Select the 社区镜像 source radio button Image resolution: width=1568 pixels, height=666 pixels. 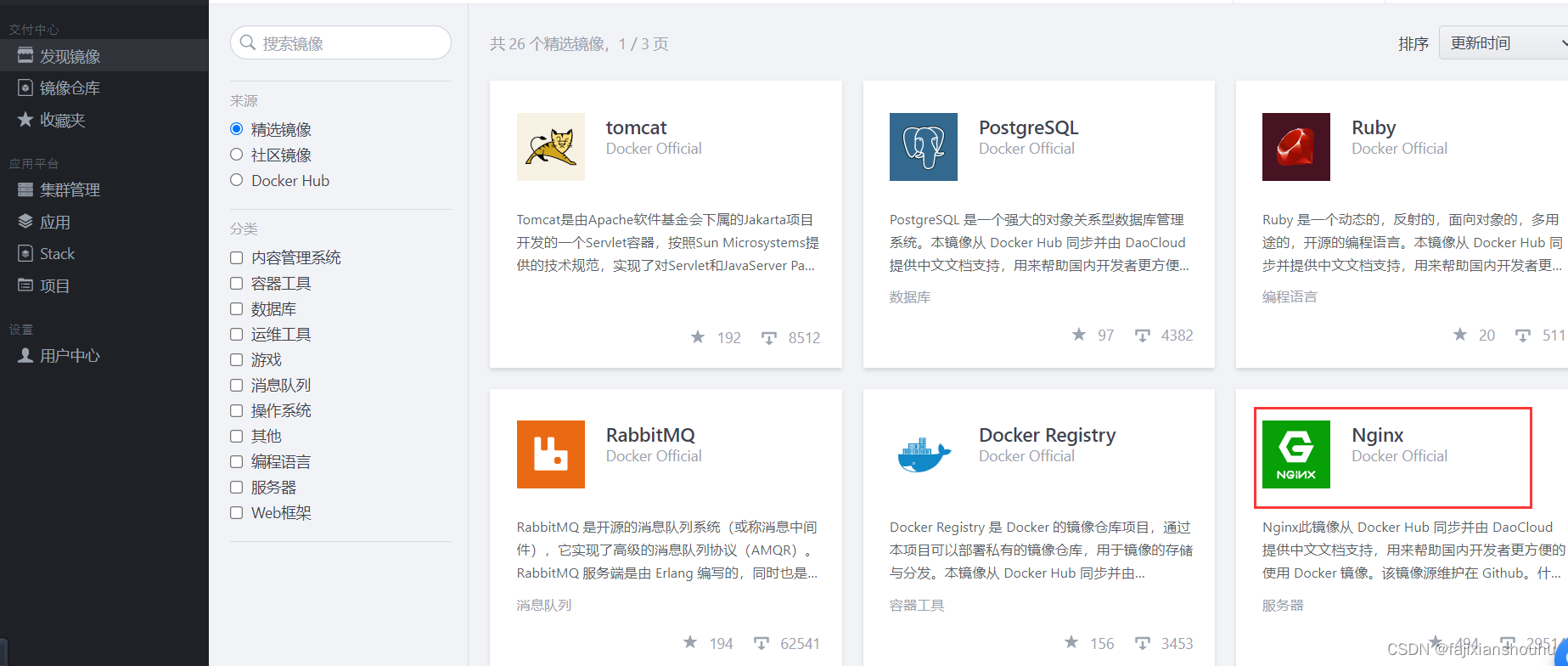coord(237,155)
